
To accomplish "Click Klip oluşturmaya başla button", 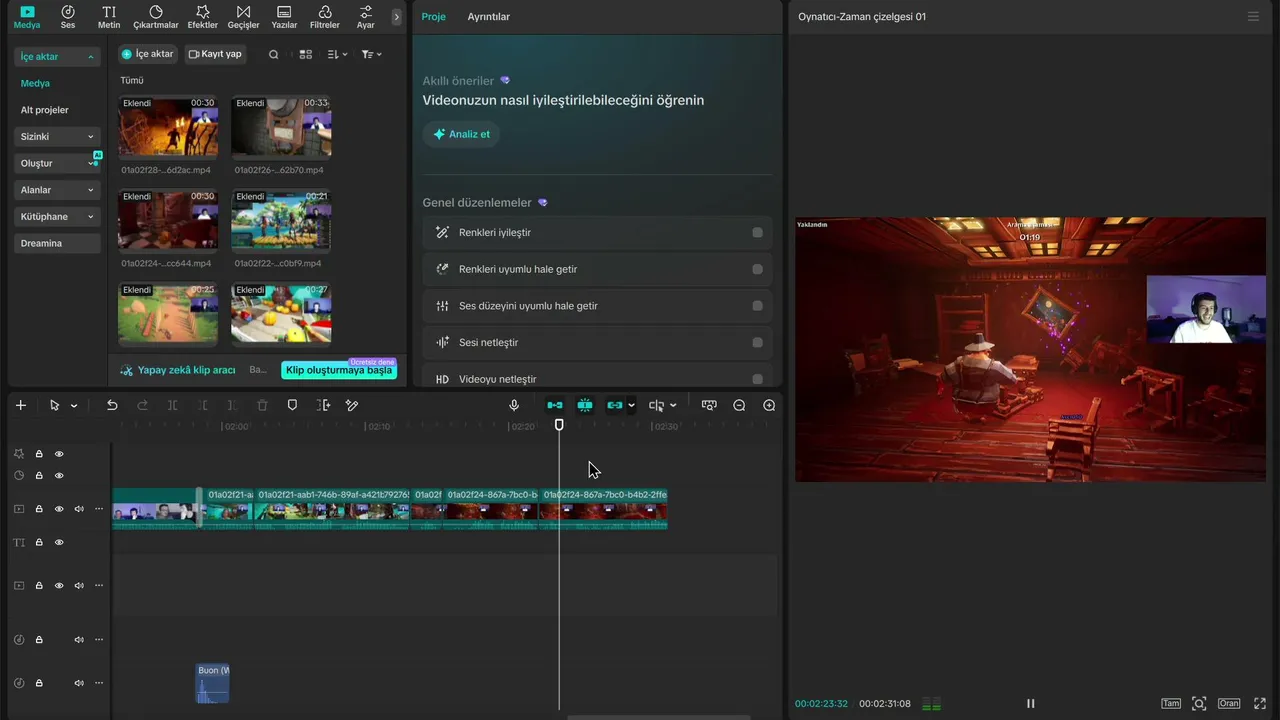I will coord(339,370).
